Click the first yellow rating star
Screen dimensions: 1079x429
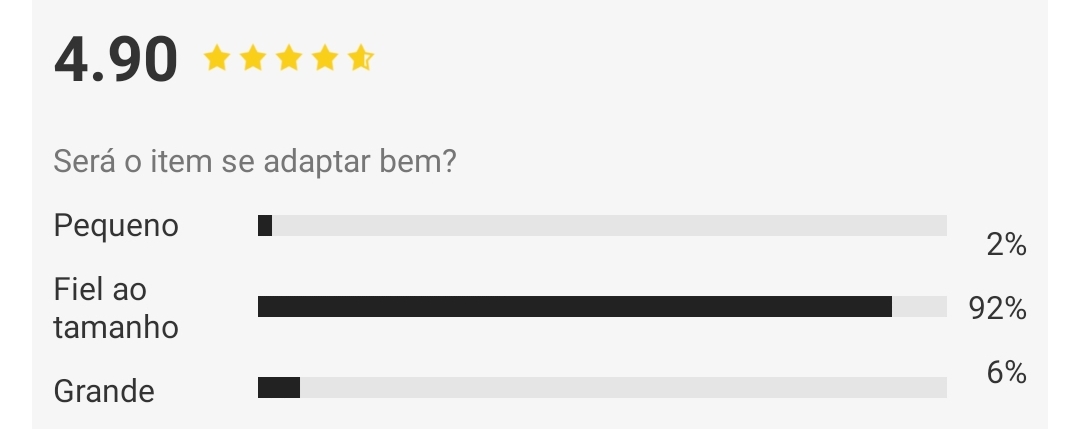(217, 59)
